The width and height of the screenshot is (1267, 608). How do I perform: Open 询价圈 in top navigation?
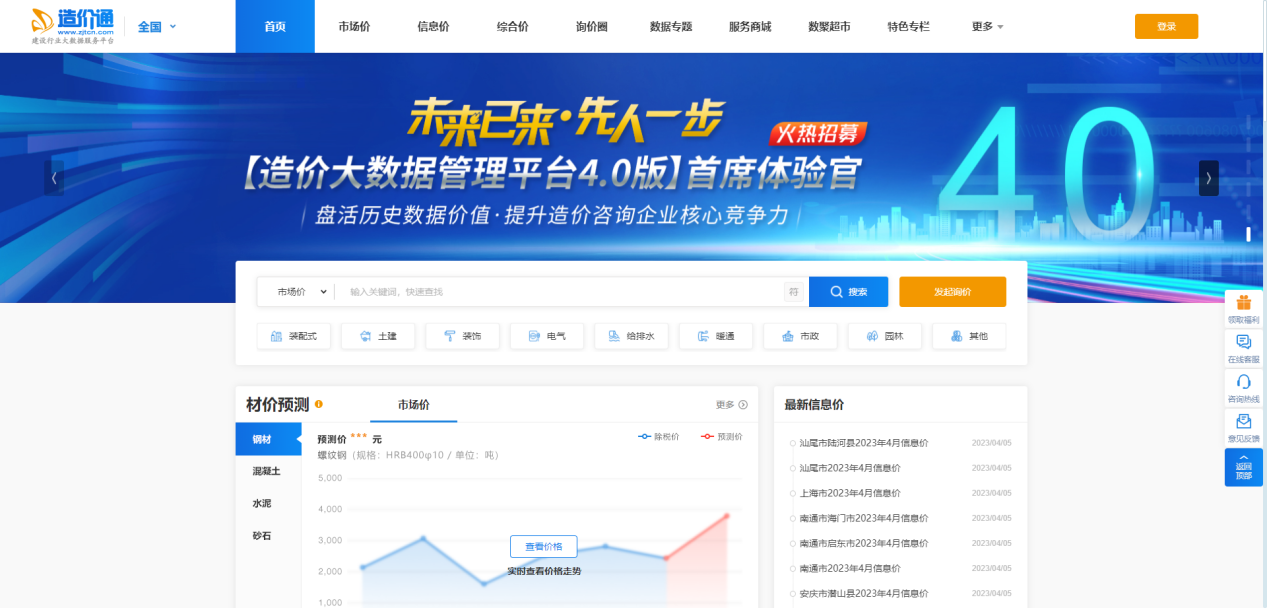[592, 26]
